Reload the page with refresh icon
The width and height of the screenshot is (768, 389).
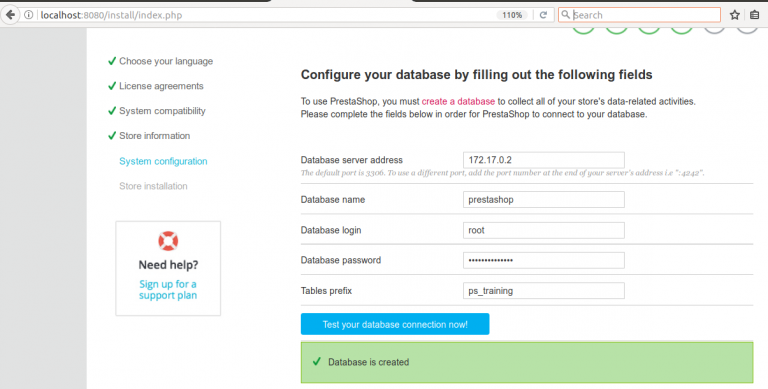(x=543, y=15)
